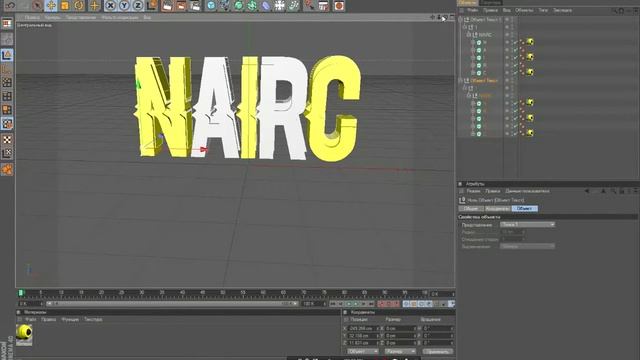
Task: Click the coordinate system icon beside Z
Action: (151, 5)
